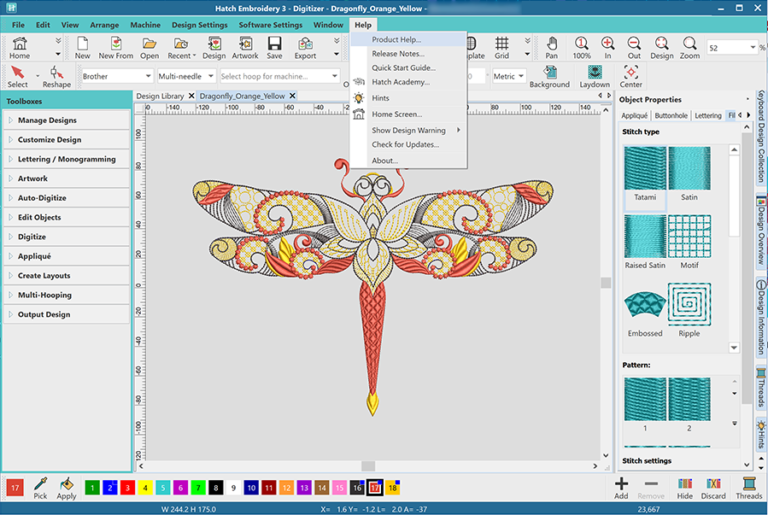Add a new thread color
The width and height of the screenshot is (768, 515).
pyautogui.click(x=621, y=487)
